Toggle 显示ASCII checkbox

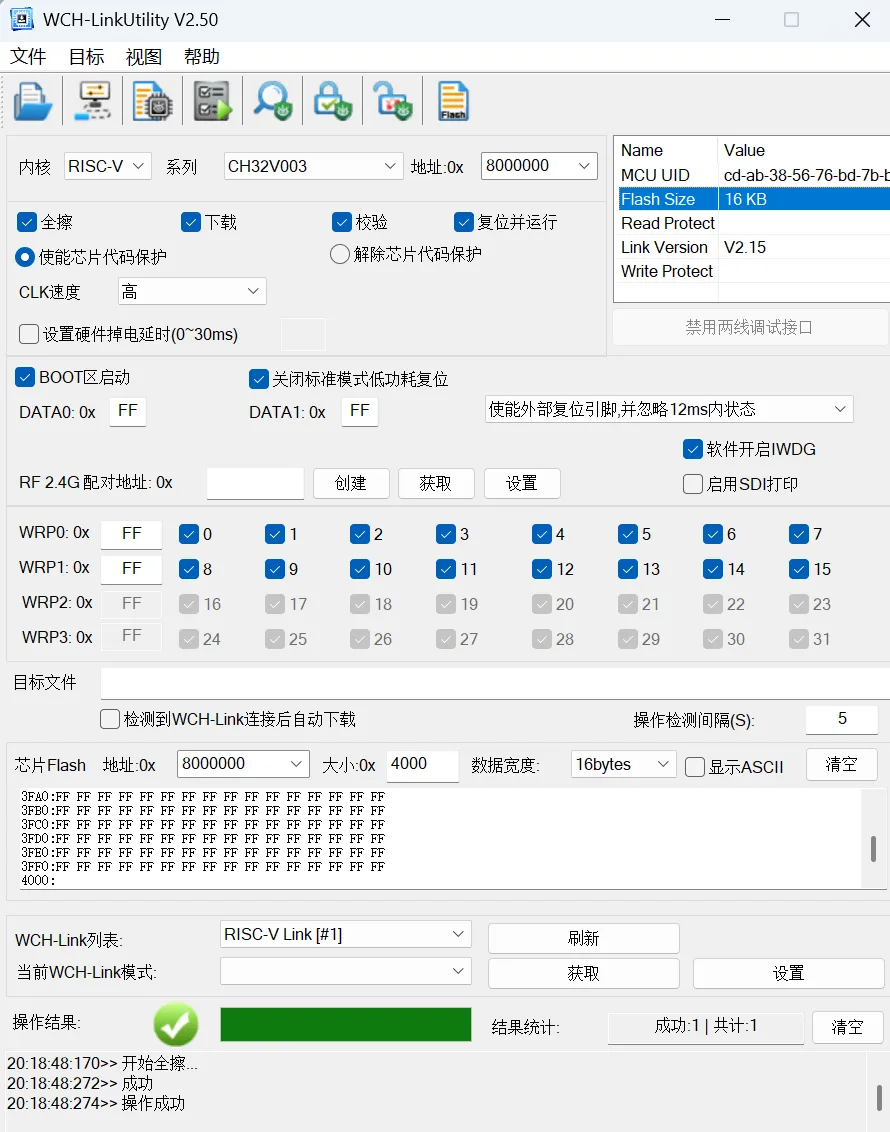[694, 767]
